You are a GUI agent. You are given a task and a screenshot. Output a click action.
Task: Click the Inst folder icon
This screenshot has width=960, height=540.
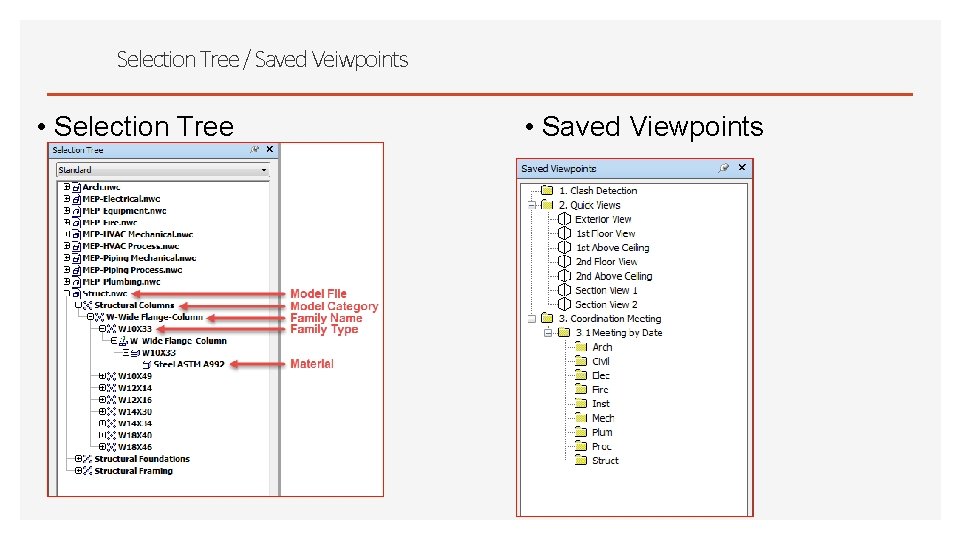coord(582,403)
